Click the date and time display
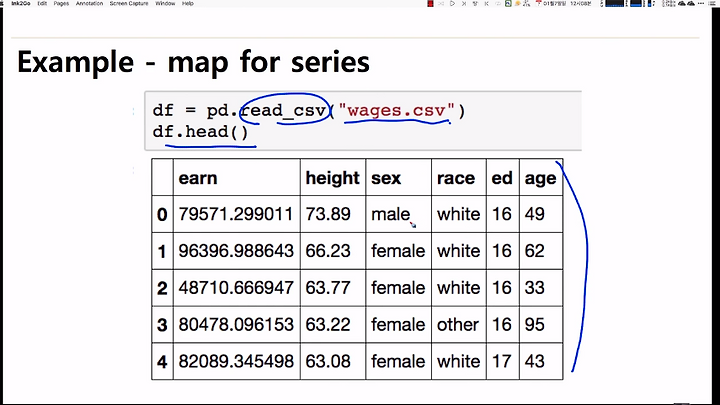The height and width of the screenshot is (405, 720). [x=568, y=3]
